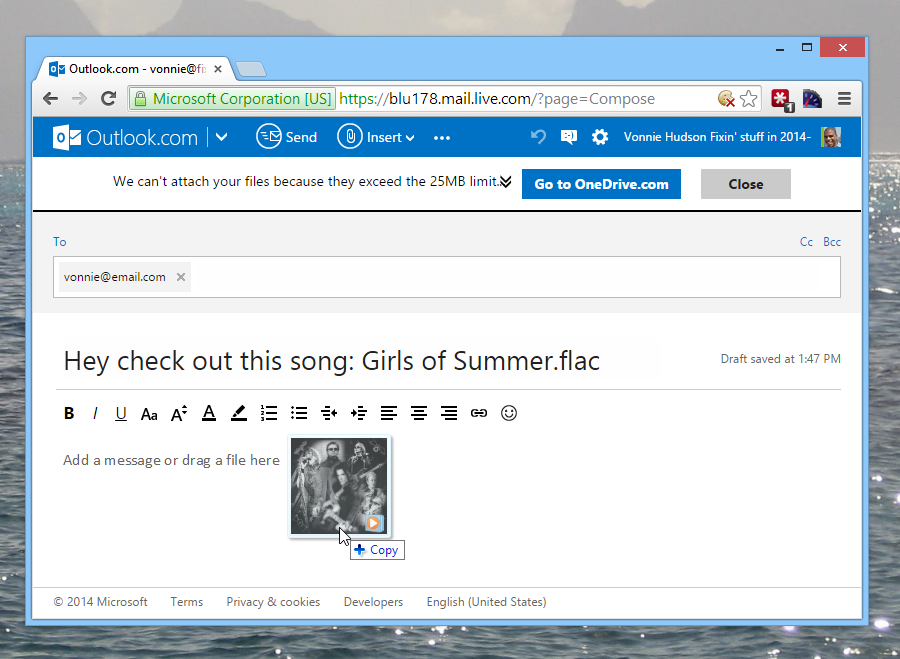Open the font color picker
The image size is (900, 659).
209,413
